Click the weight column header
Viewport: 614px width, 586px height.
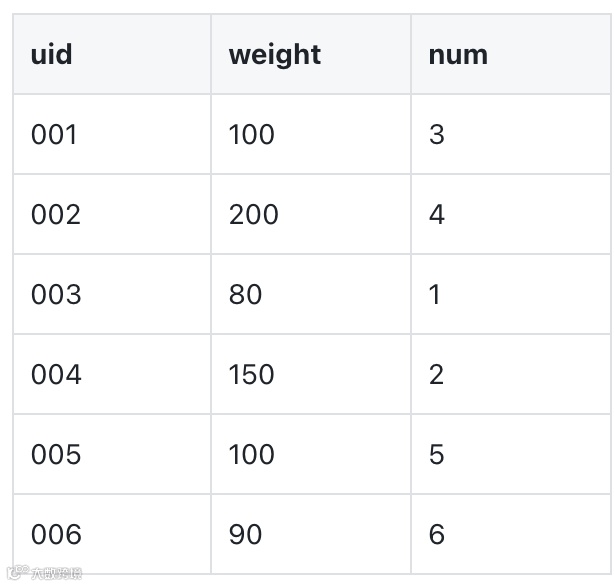(x=275, y=54)
